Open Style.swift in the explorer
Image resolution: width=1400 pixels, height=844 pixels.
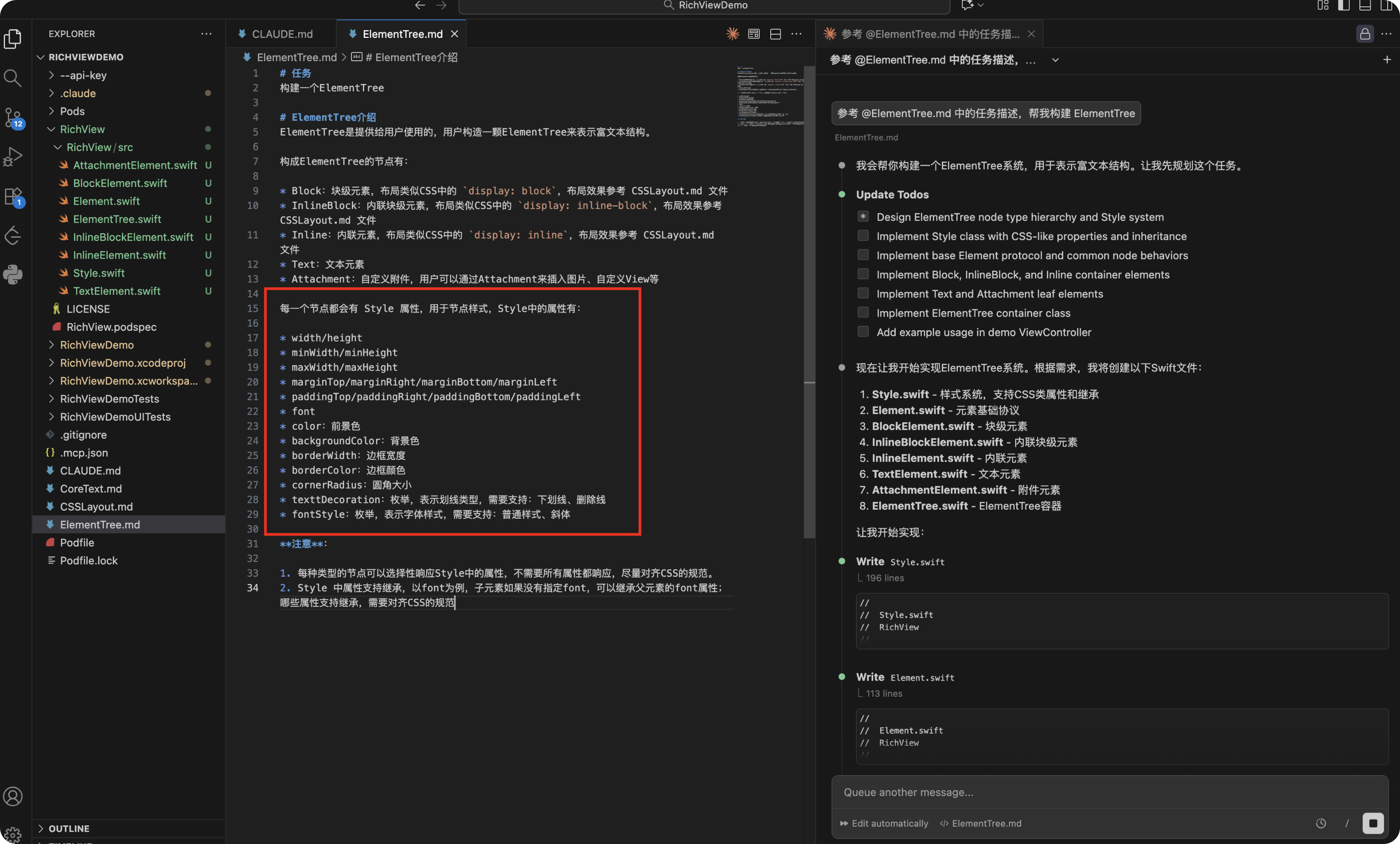point(98,273)
